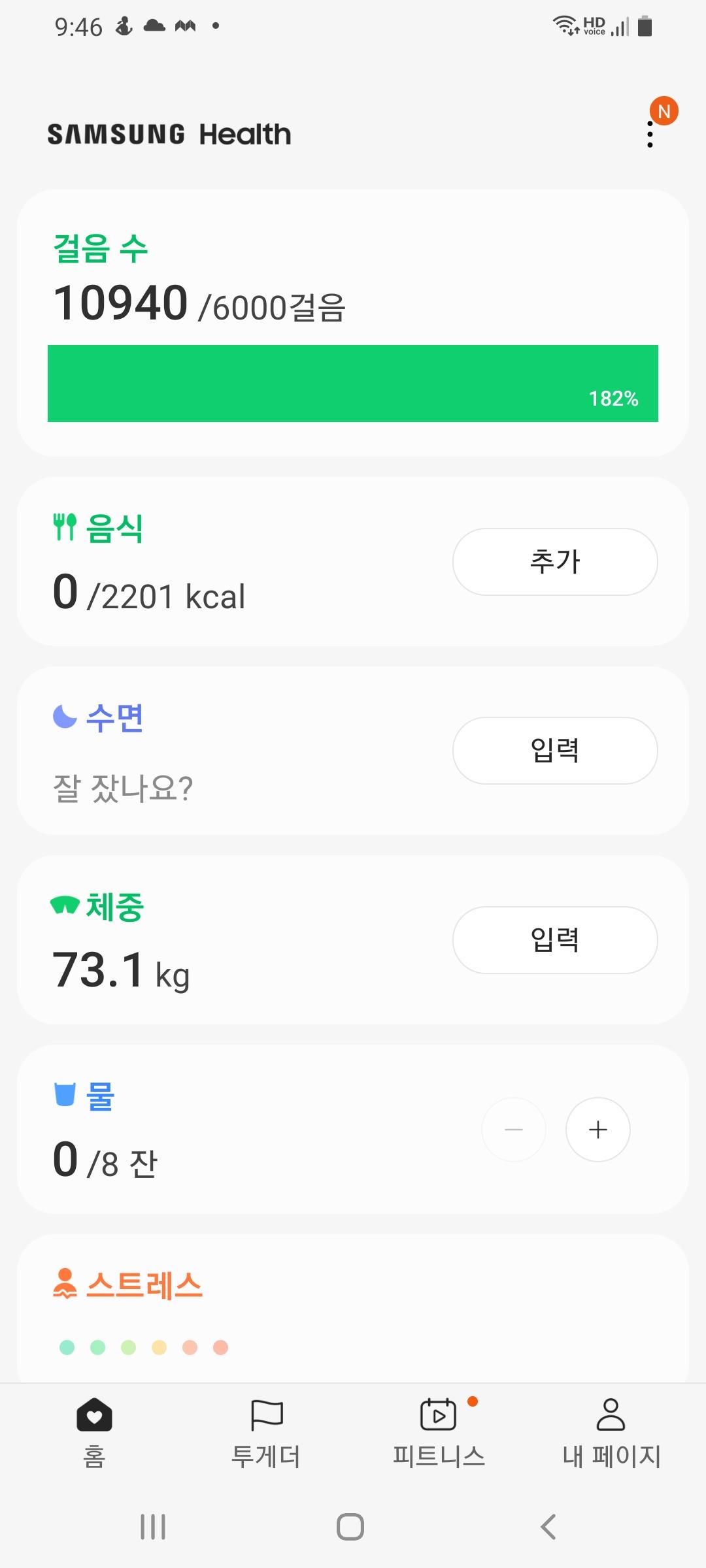Decrease water intake with minus button
The width and height of the screenshot is (706, 1568).
coord(514,1130)
